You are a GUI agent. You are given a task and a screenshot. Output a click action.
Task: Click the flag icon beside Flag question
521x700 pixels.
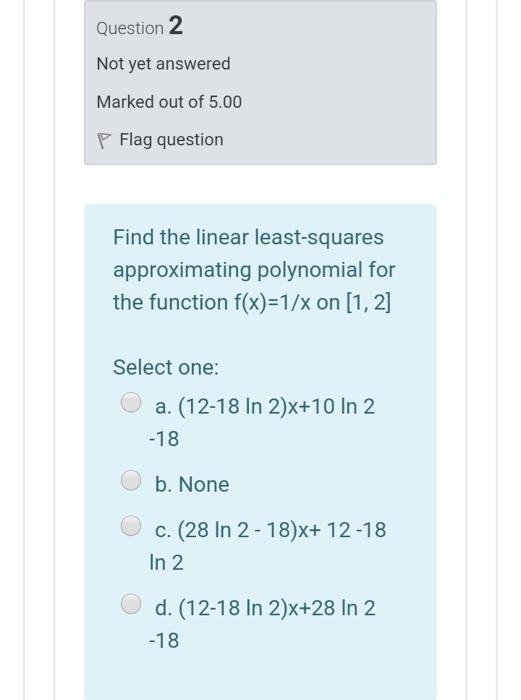(103, 141)
